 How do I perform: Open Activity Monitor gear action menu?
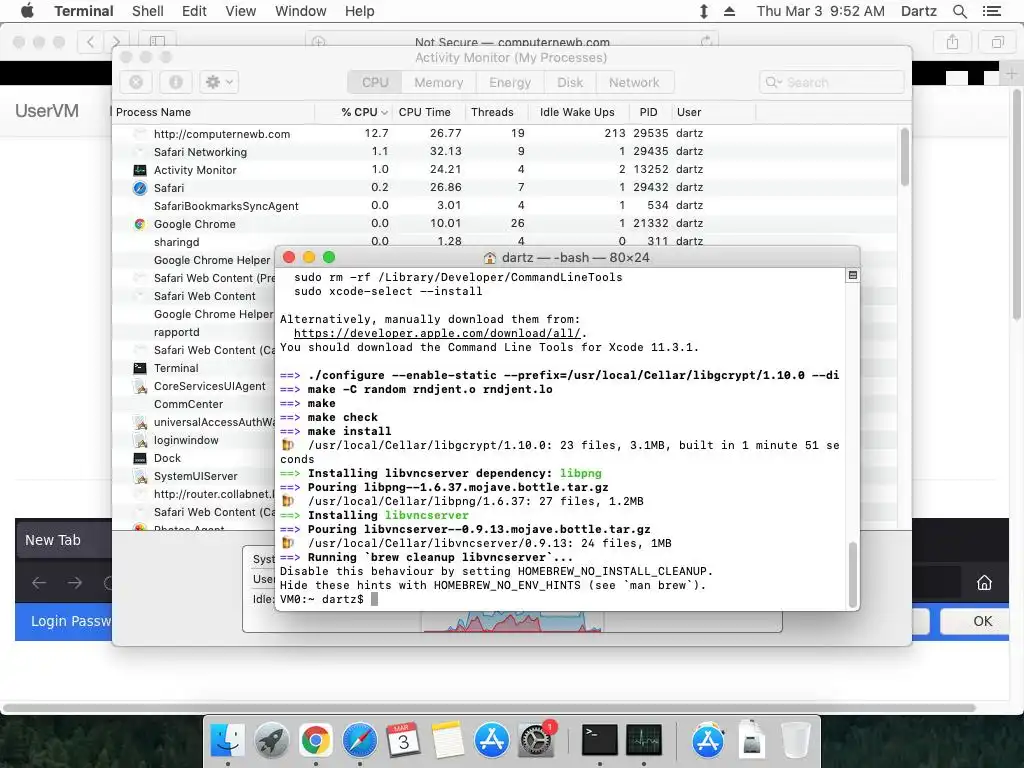pyautogui.click(x=219, y=82)
